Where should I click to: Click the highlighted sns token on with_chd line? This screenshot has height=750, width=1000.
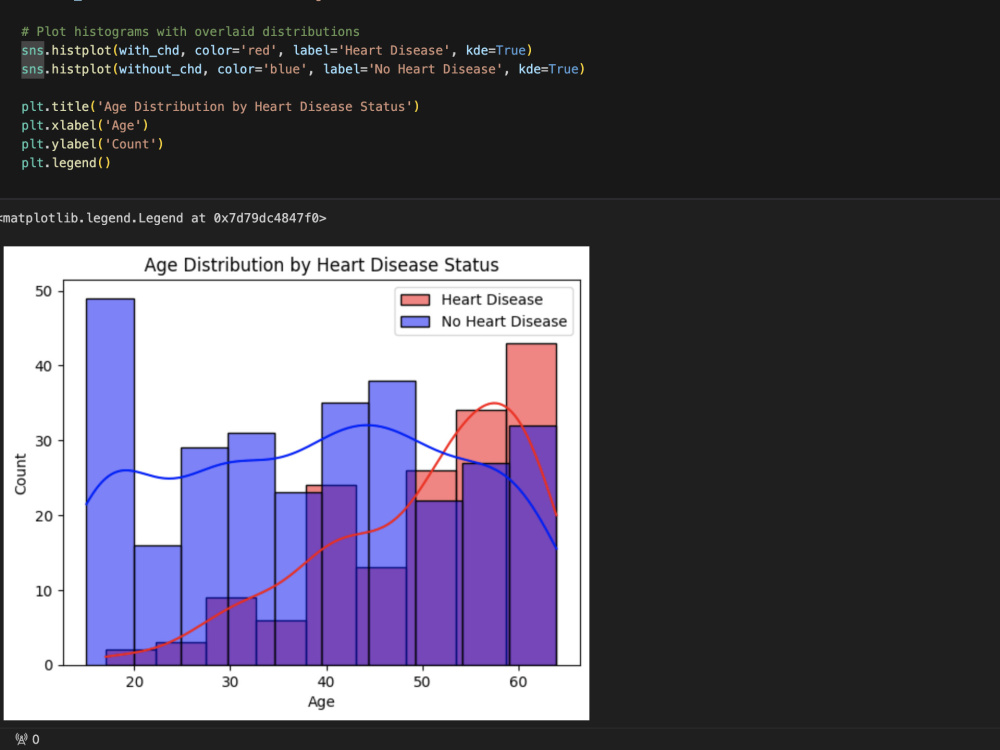[33, 50]
